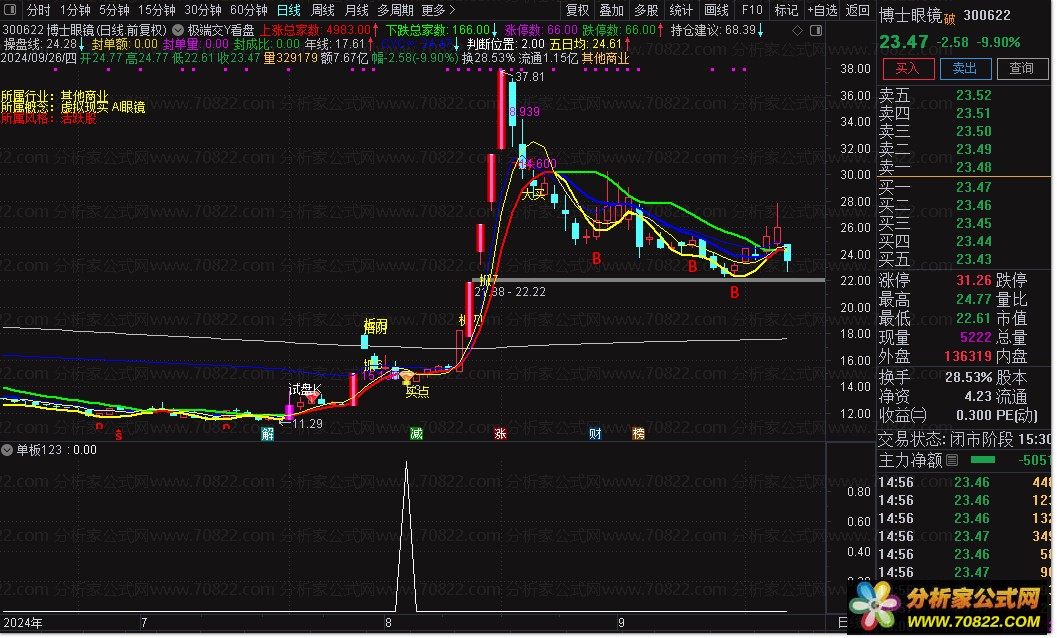Click the 捂雨 annotation label
Screen dimensions: 1057x638
[375, 327]
